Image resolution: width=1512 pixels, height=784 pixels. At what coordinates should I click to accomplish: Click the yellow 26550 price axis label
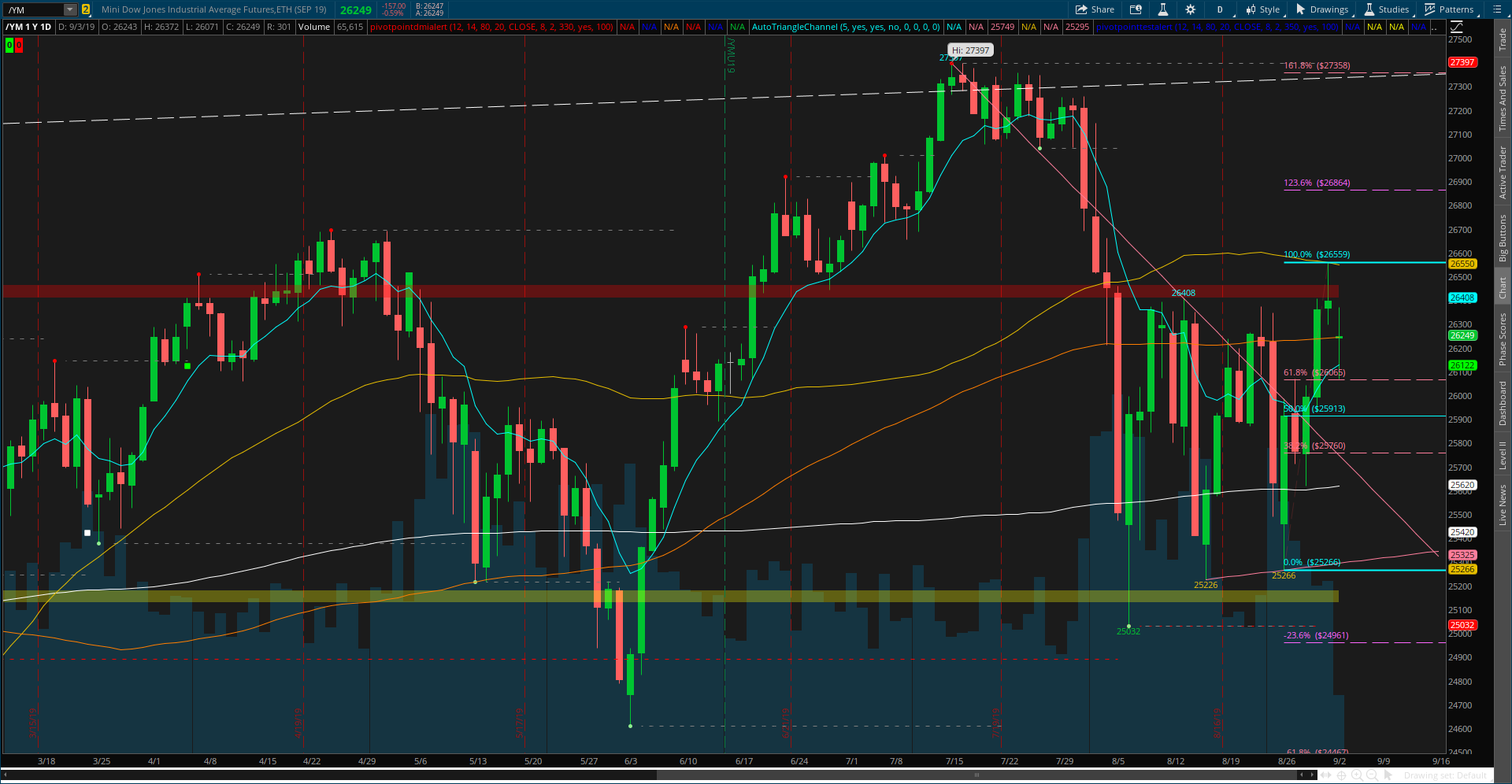click(1462, 264)
